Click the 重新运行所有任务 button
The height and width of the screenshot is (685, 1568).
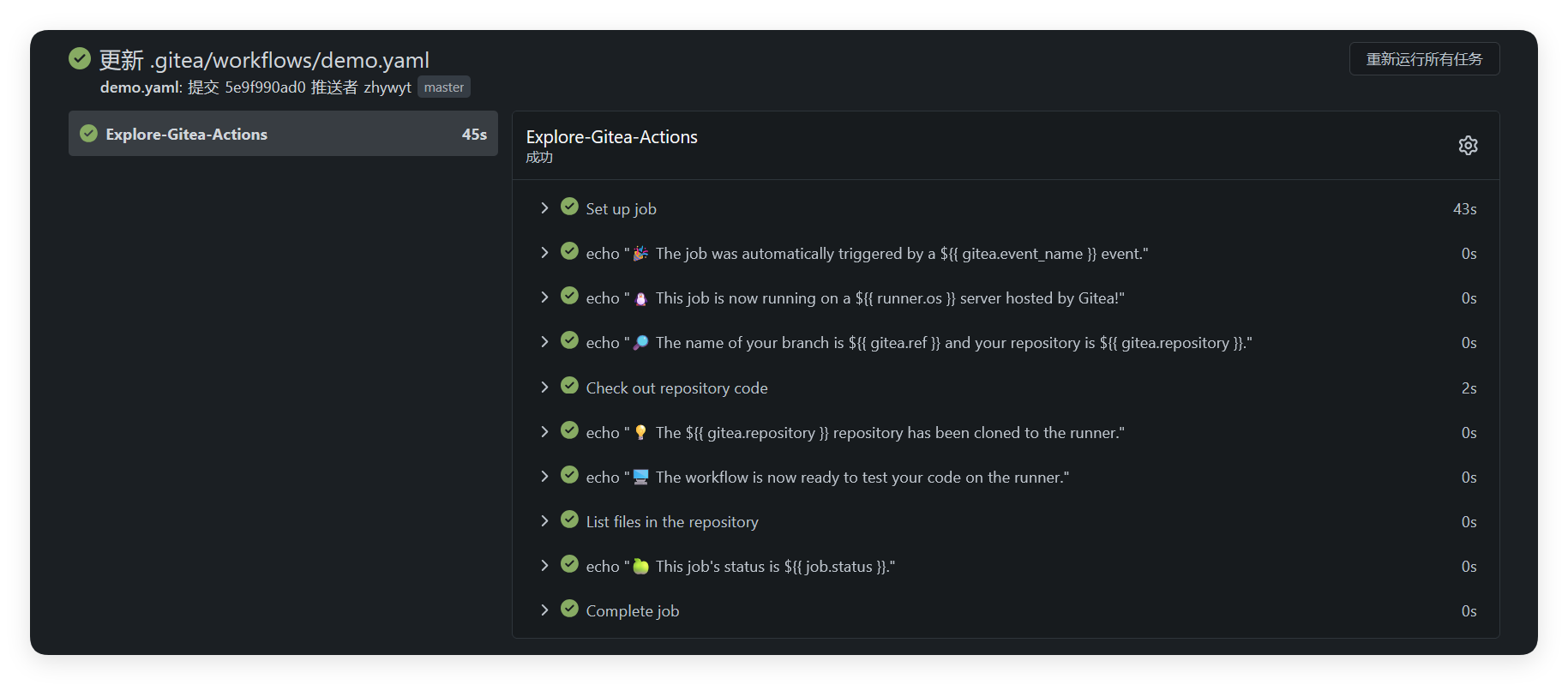pos(1423,59)
